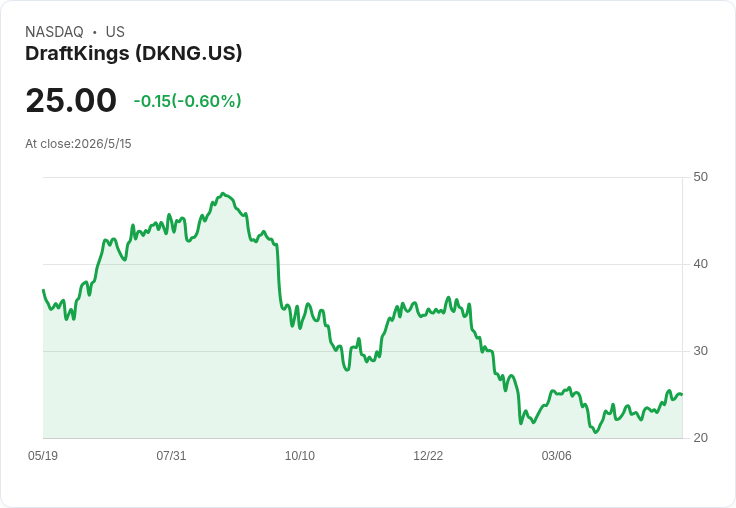Click the right vertical price axis line
Screen dimensions: 736x508
point(682,308)
